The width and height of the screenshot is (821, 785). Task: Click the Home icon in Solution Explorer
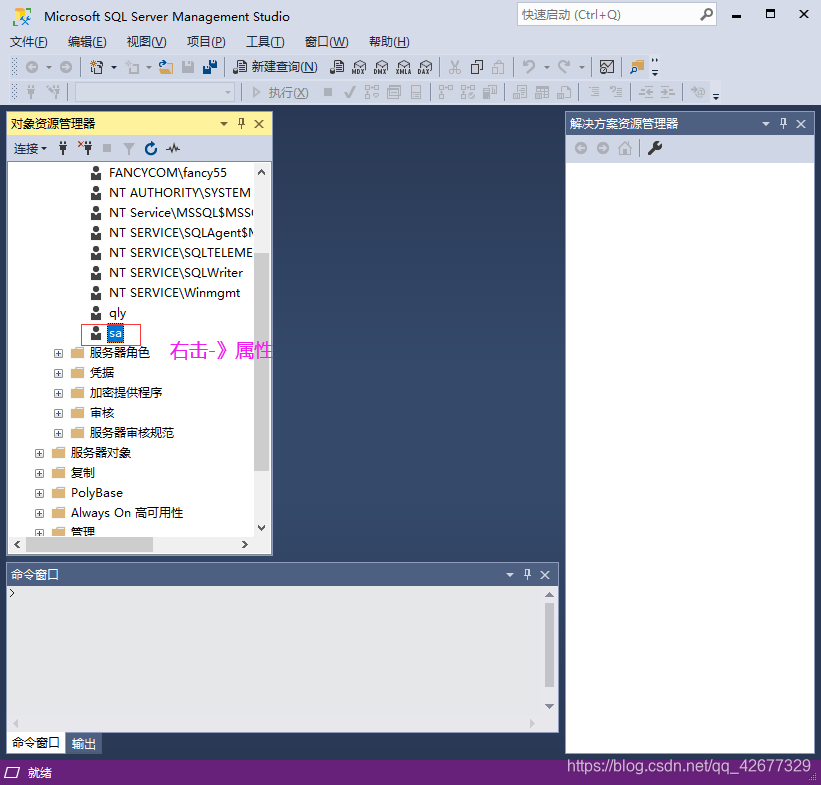point(625,149)
